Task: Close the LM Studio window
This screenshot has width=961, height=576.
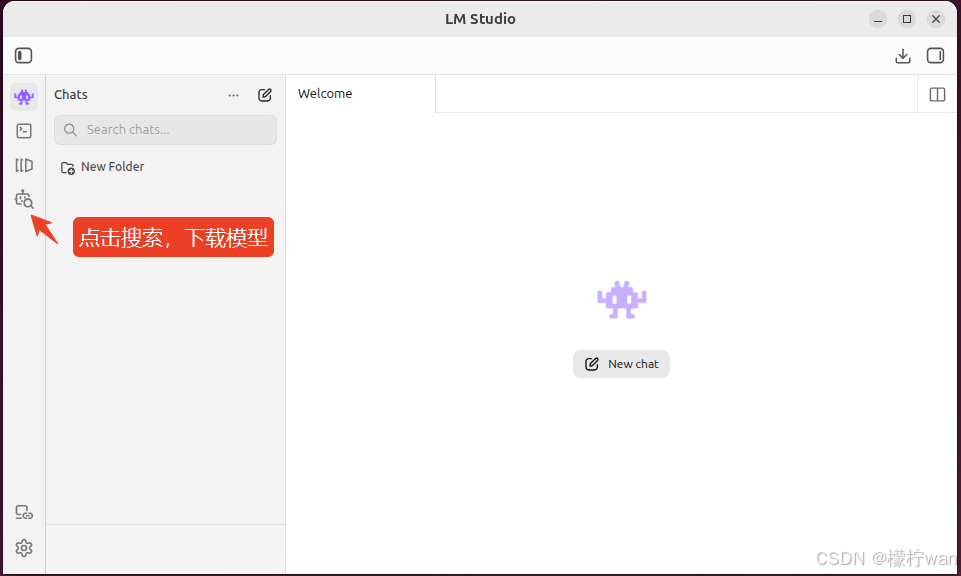Action: coord(936,19)
